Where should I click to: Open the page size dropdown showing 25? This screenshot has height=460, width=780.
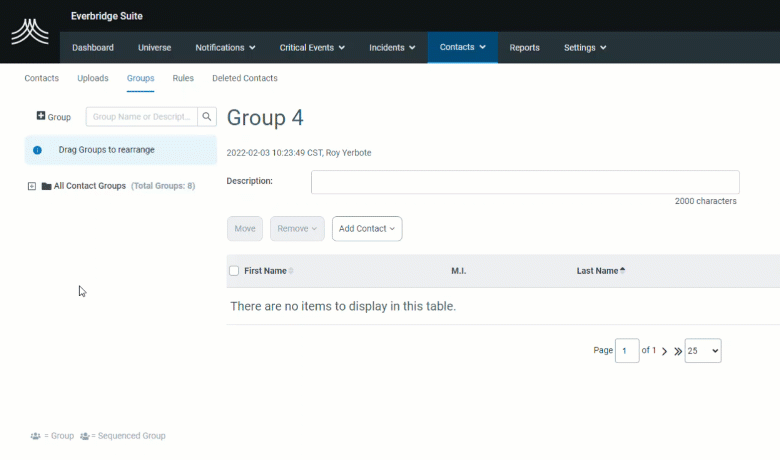point(702,351)
